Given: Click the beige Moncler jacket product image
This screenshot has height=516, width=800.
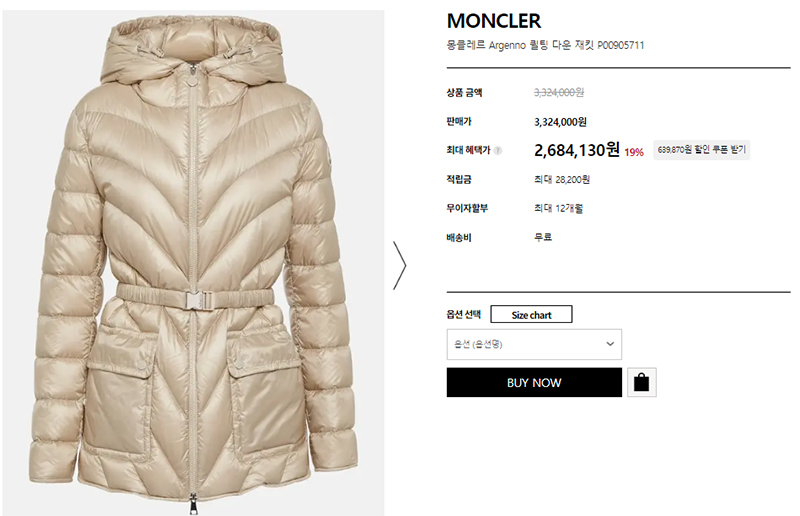Looking at the screenshot, I should (x=193, y=263).
